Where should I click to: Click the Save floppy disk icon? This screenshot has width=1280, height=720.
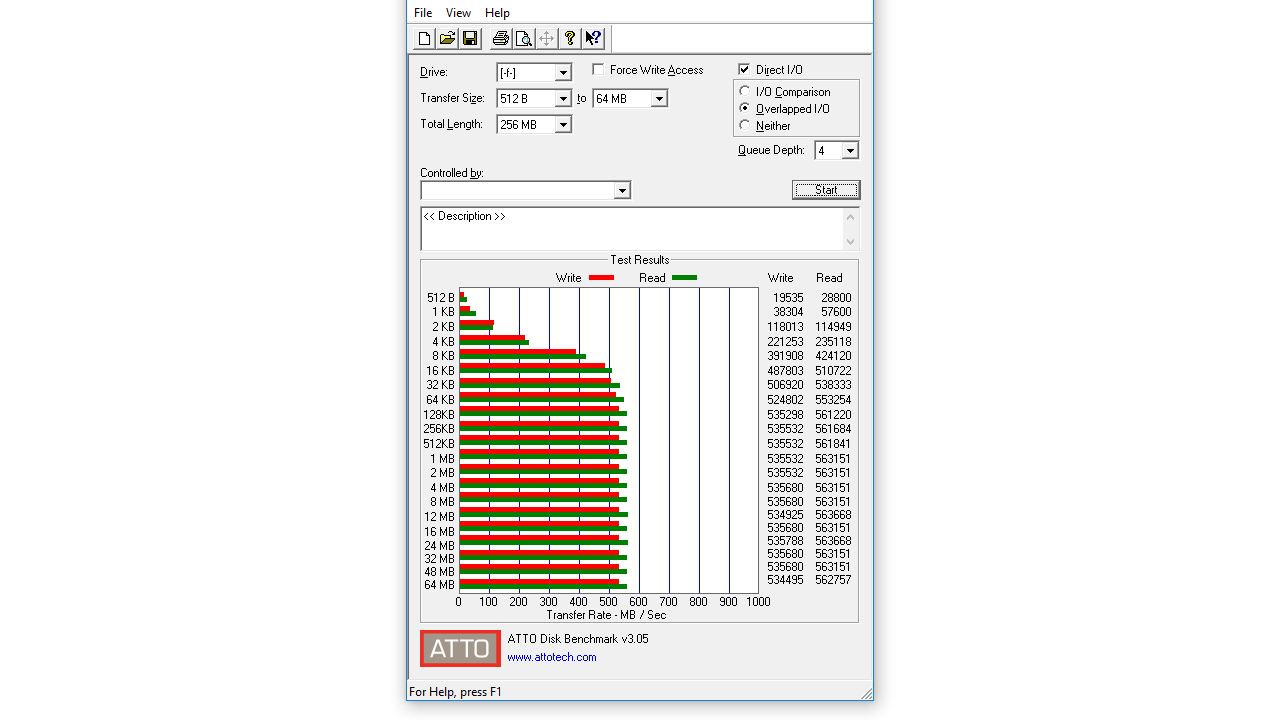coord(470,39)
